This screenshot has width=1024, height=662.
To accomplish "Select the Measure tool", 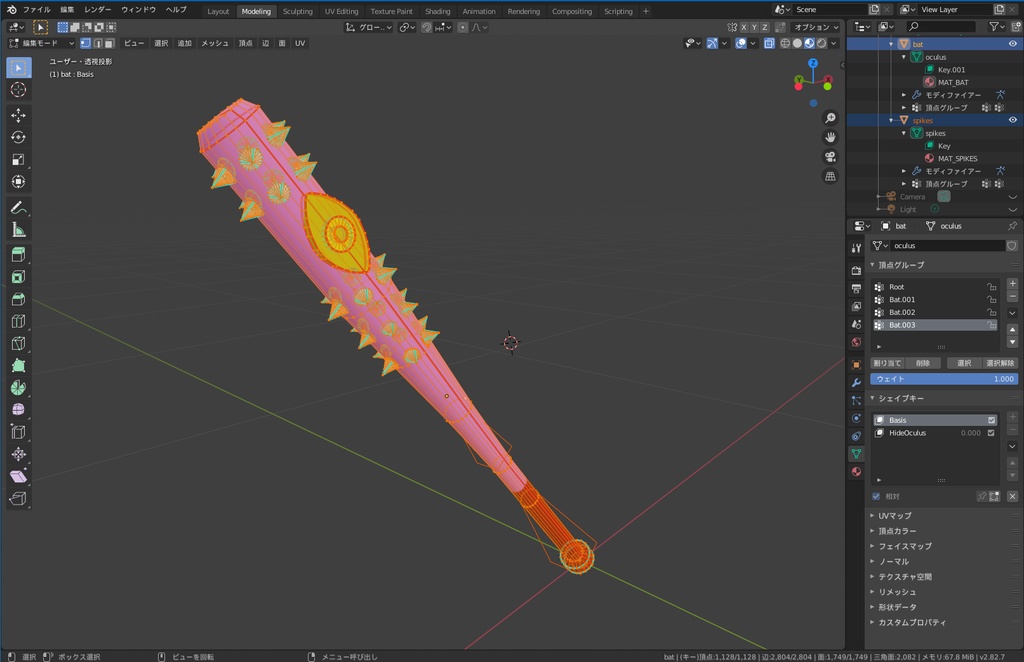I will point(18,228).
